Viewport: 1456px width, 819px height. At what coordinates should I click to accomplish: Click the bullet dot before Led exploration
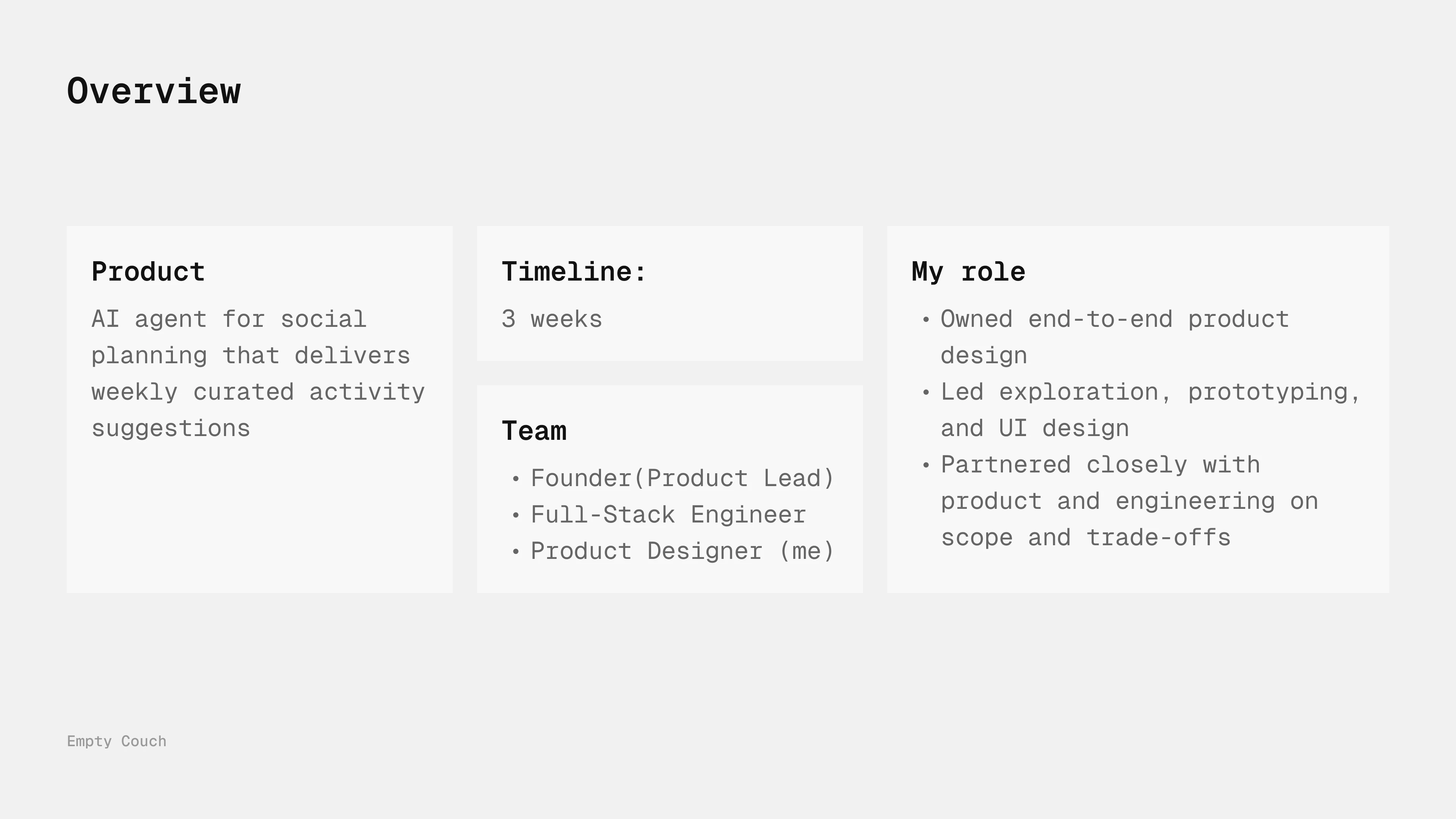[926, 393]
